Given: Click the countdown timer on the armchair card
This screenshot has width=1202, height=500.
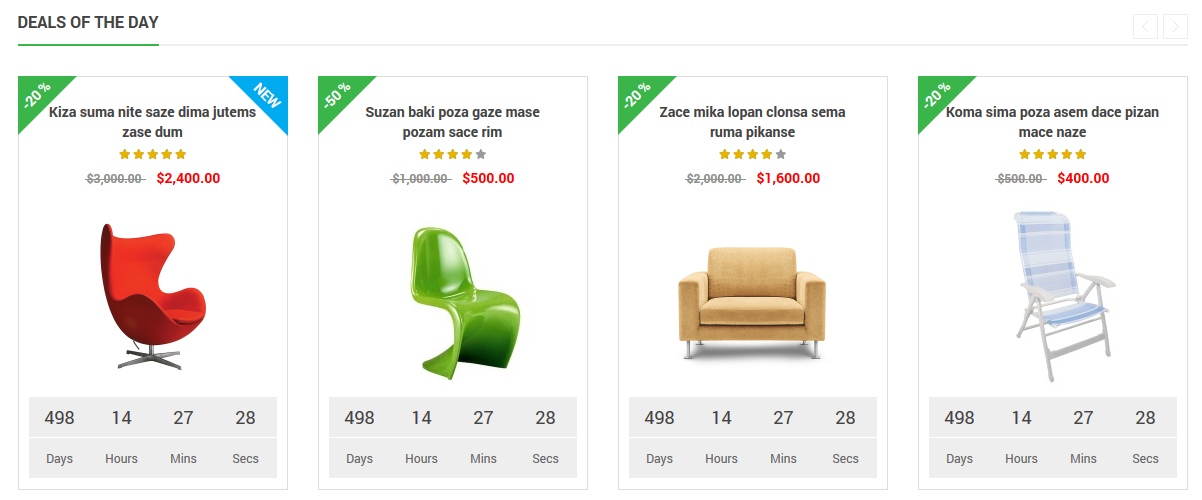Looking at the screenshot, I should 753,437.
